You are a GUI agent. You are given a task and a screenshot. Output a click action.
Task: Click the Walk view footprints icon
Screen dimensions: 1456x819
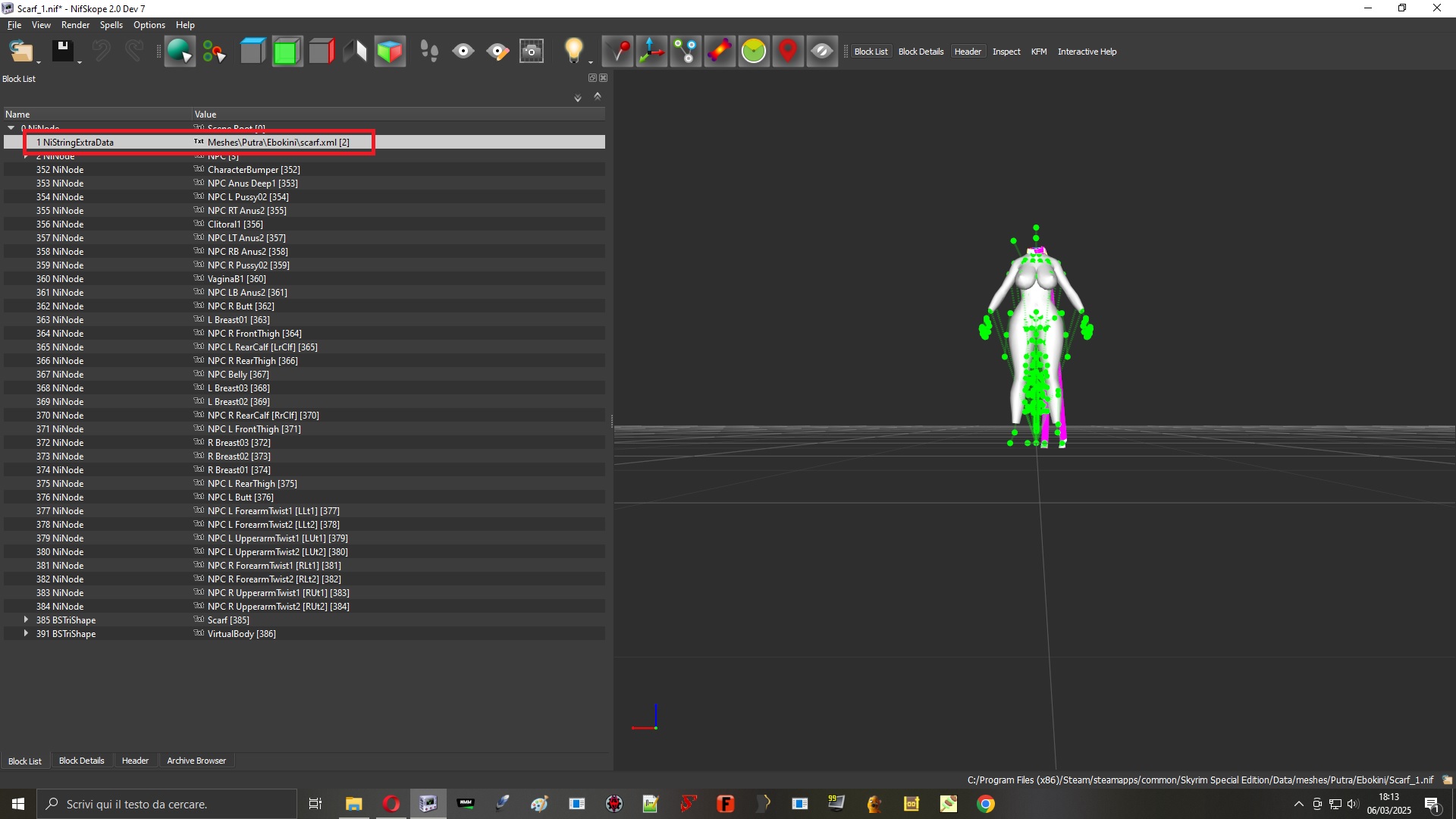429,52
